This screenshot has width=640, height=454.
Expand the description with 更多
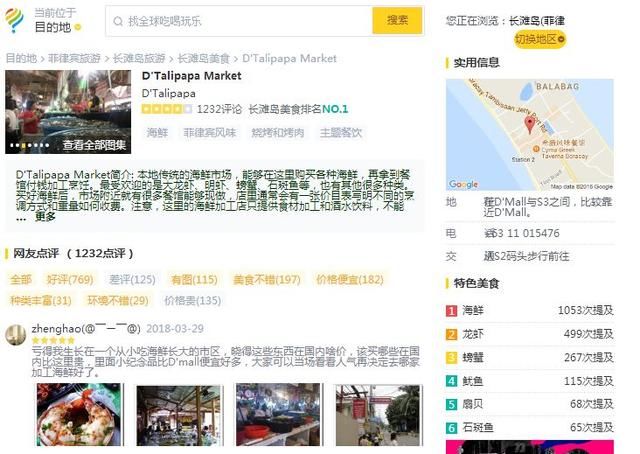coord(45,216)
